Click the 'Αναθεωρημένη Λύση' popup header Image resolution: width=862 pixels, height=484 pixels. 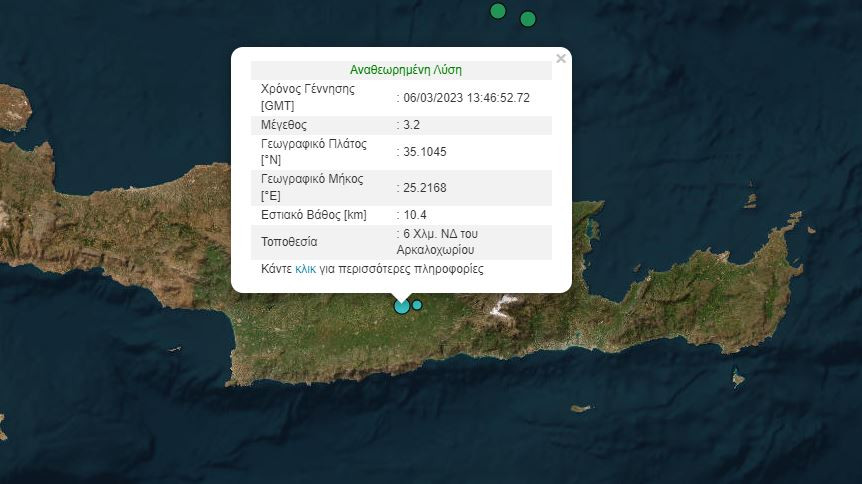tap(405, 70)
